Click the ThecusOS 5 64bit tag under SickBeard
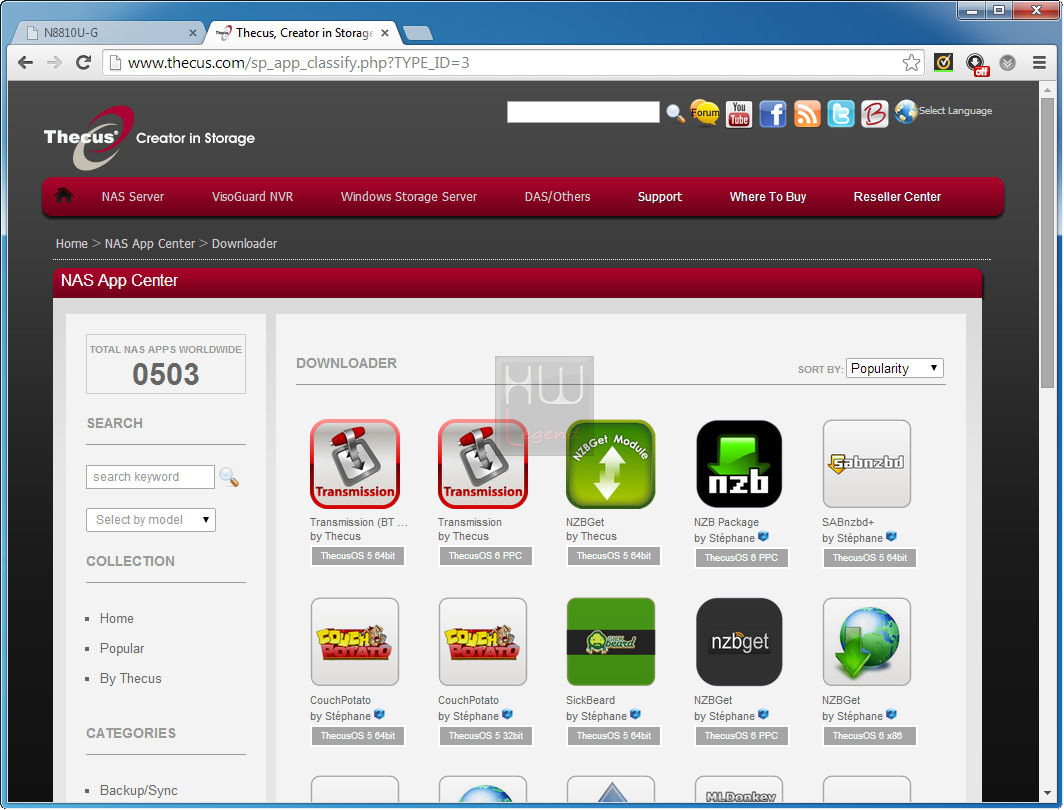The width and height of the screenshot is (1064, 810). 613,735
